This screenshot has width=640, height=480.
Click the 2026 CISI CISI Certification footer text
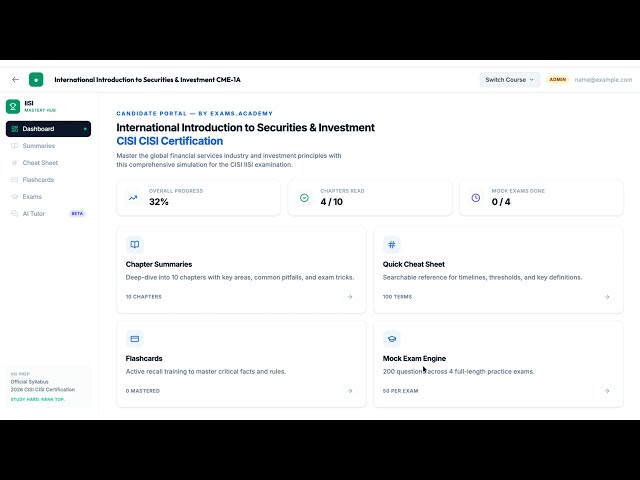tap(43, 389)
